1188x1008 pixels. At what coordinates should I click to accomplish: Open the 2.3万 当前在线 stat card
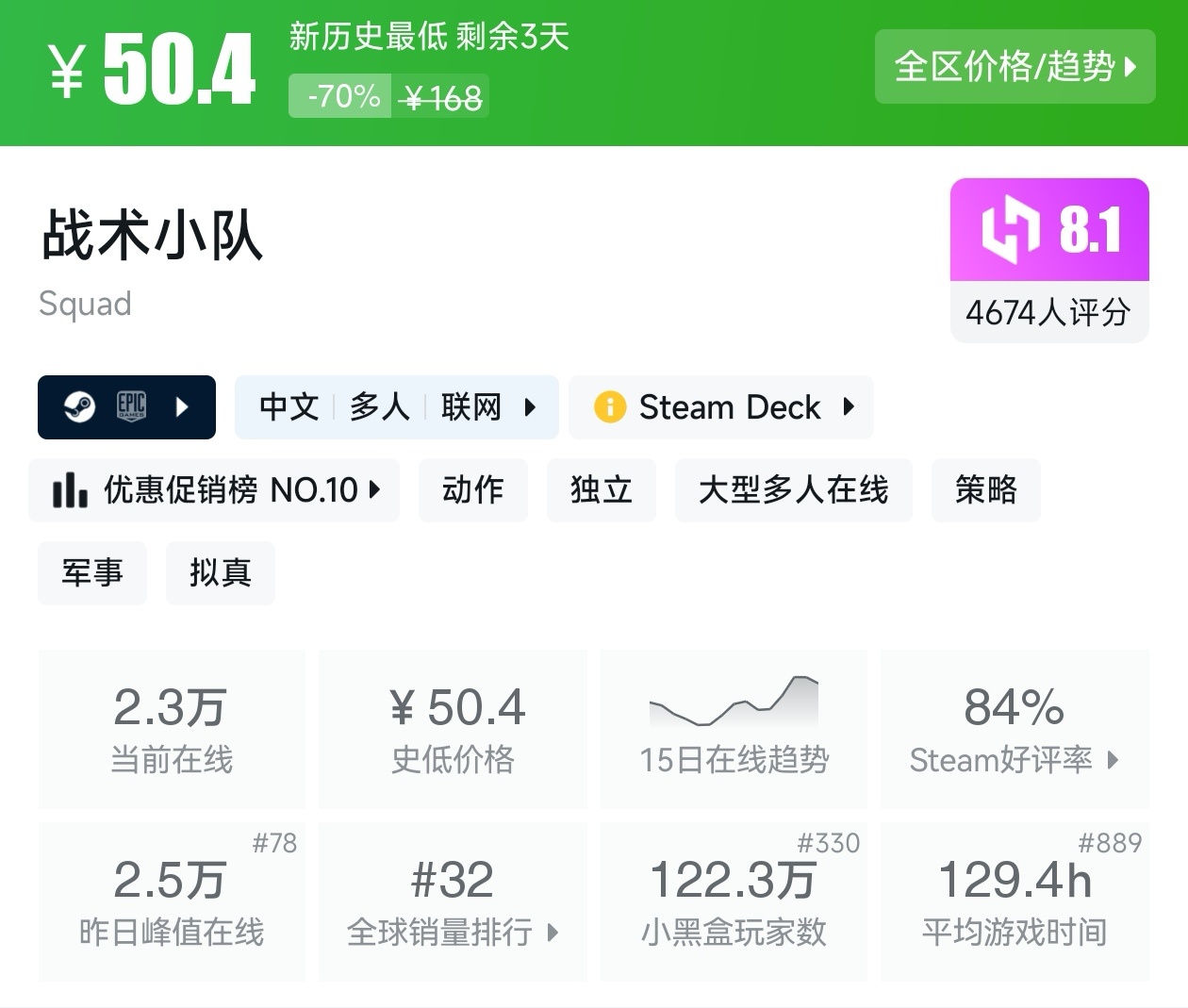coord(172,728)
